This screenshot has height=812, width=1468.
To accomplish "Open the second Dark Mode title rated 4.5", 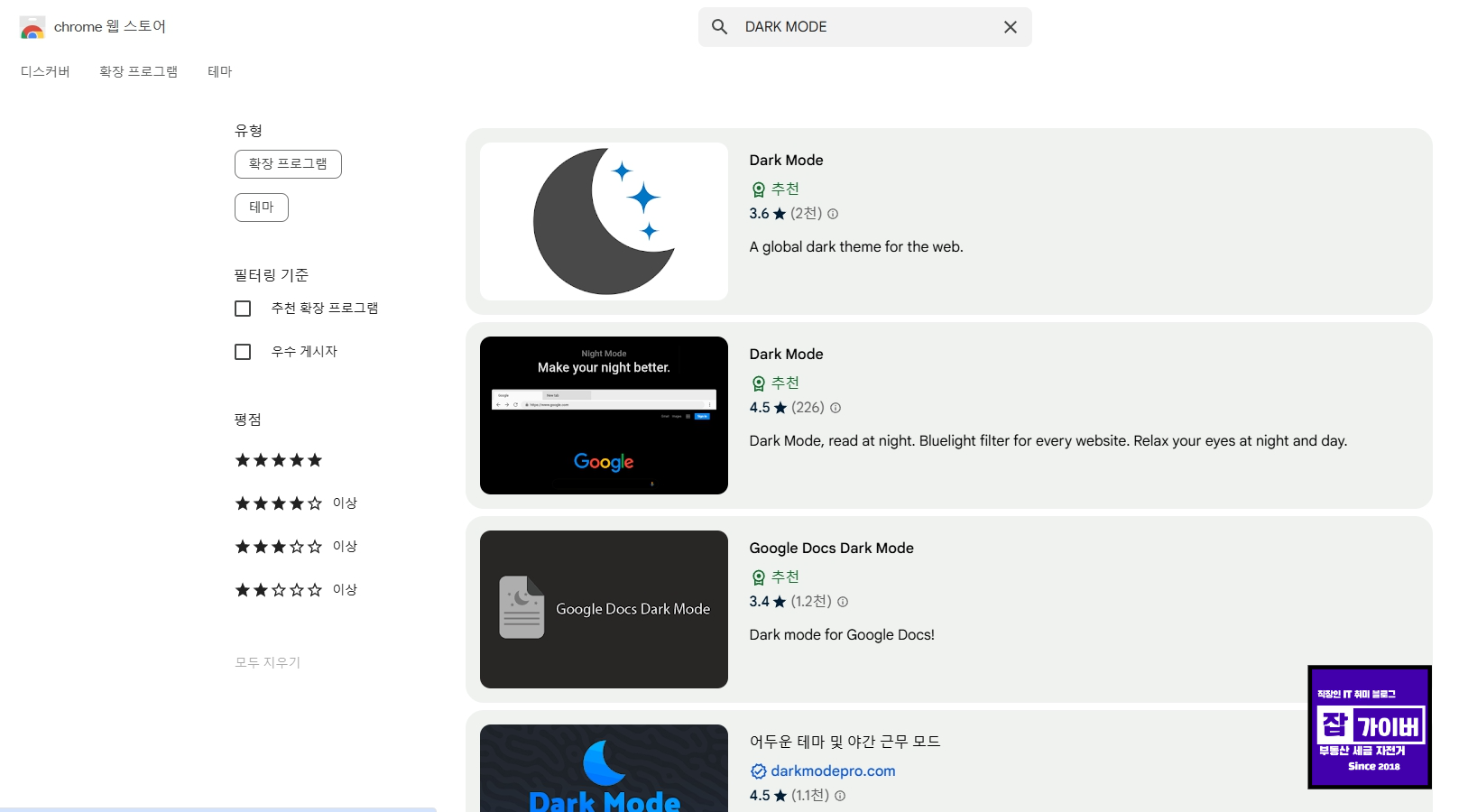I will (786, 354).
